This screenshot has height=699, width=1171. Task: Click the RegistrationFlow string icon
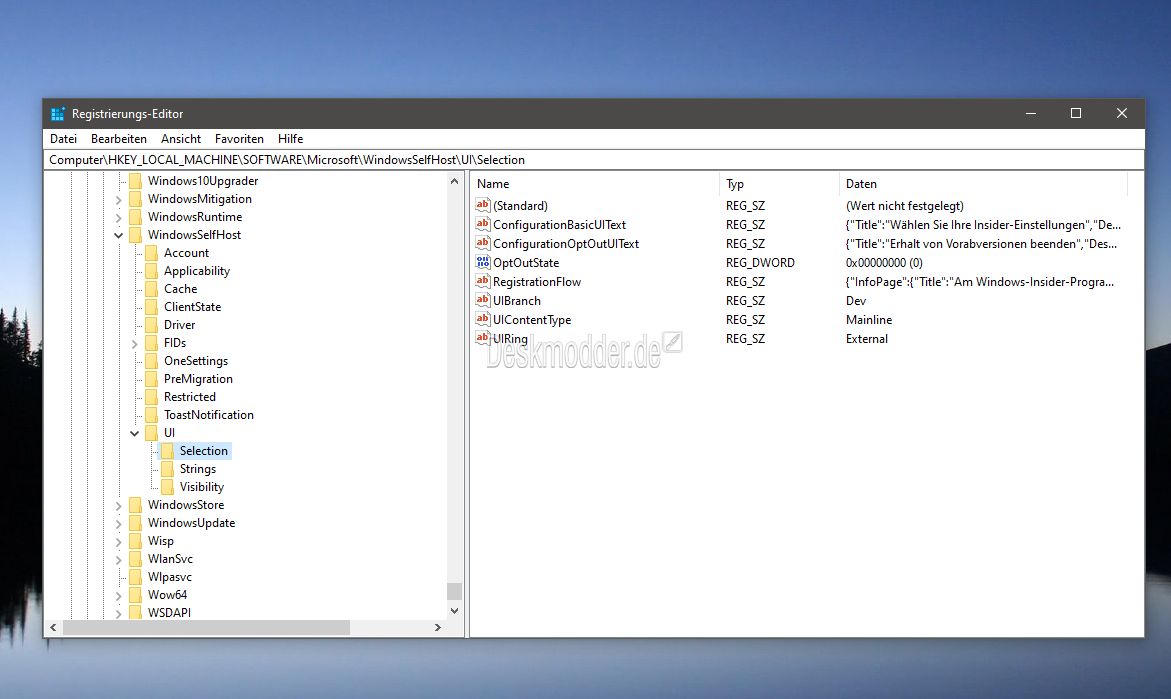point(482,282)
